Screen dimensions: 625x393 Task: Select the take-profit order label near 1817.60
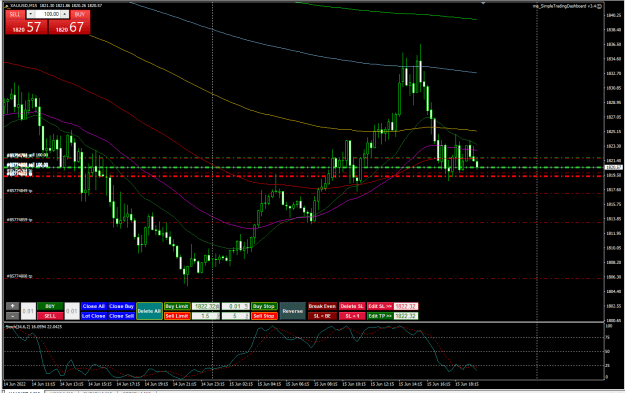click(20, 191)
